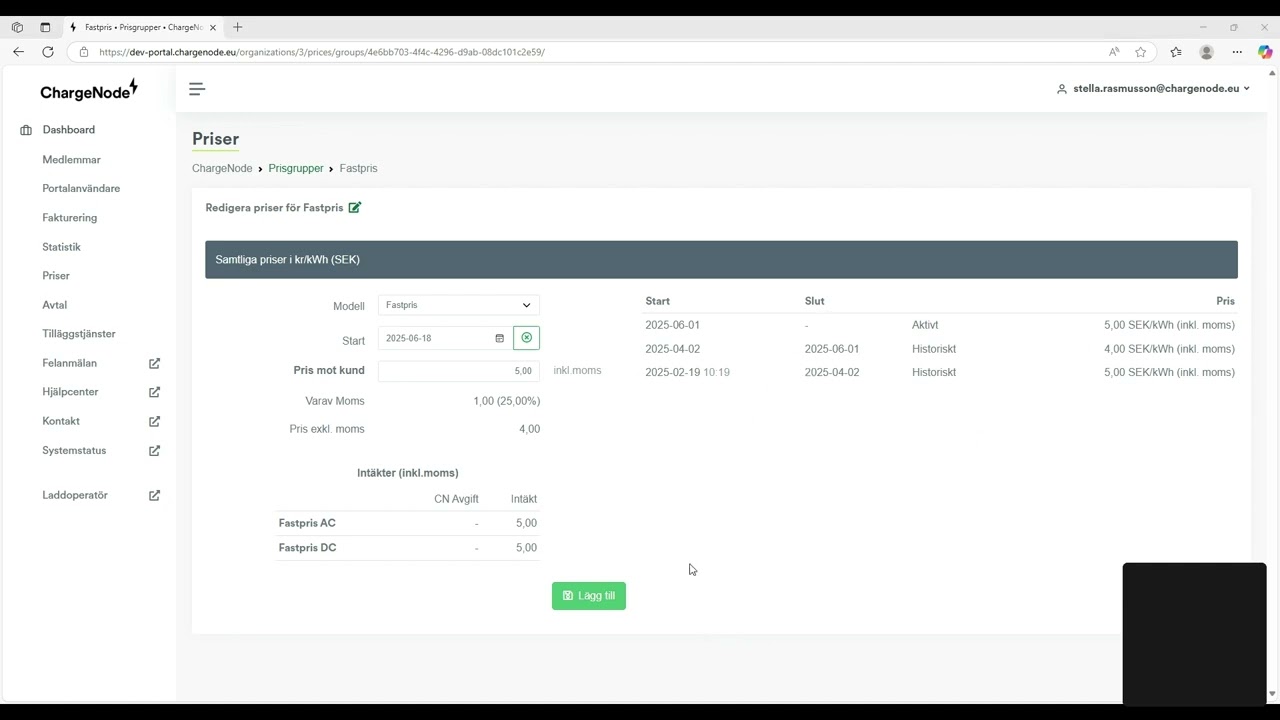Click the Fastpris DC row label
1280x720 pixels.
tap(307, 548)
